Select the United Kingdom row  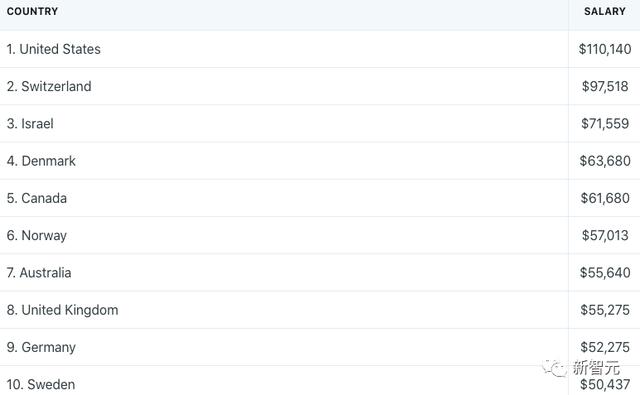[x=320, y=310]
